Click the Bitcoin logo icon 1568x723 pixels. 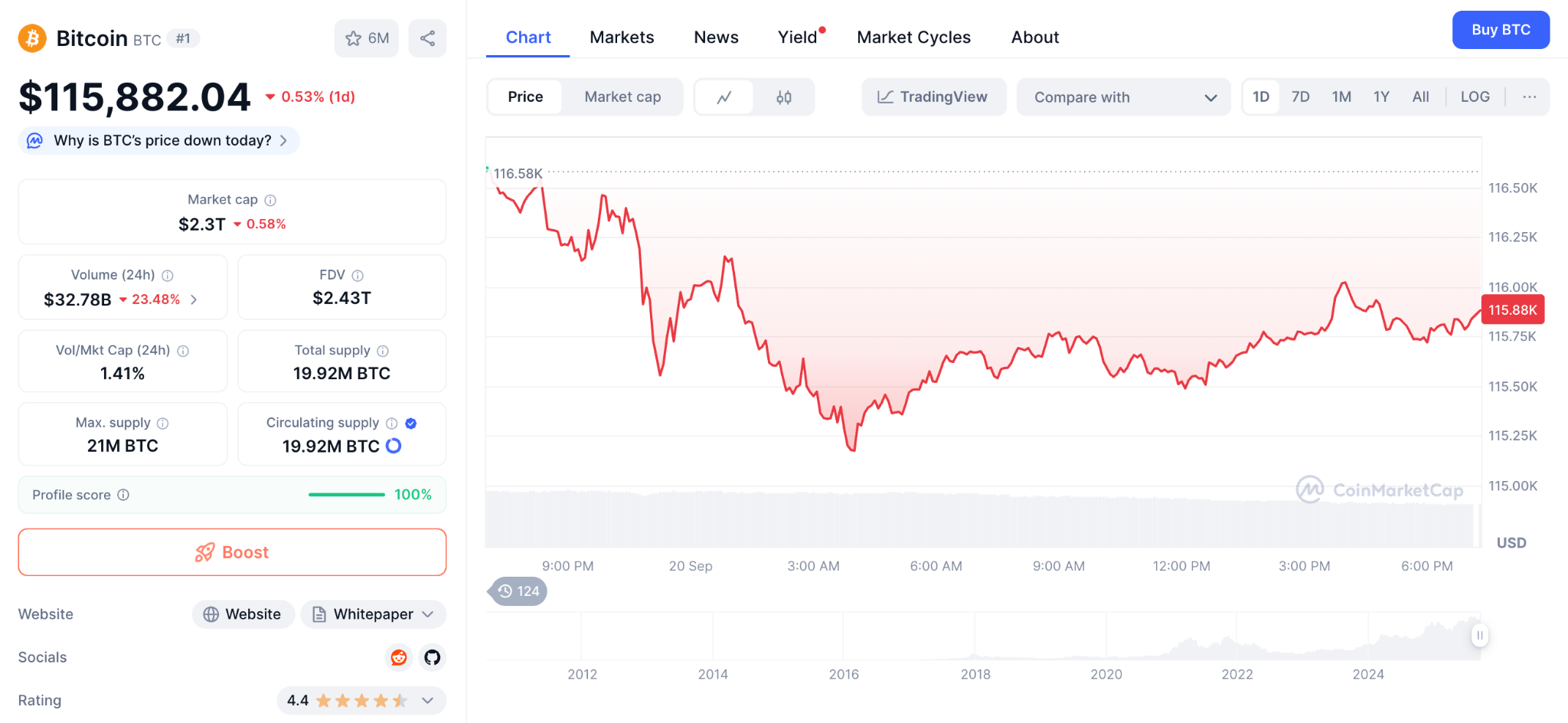(x=32, y=38)
